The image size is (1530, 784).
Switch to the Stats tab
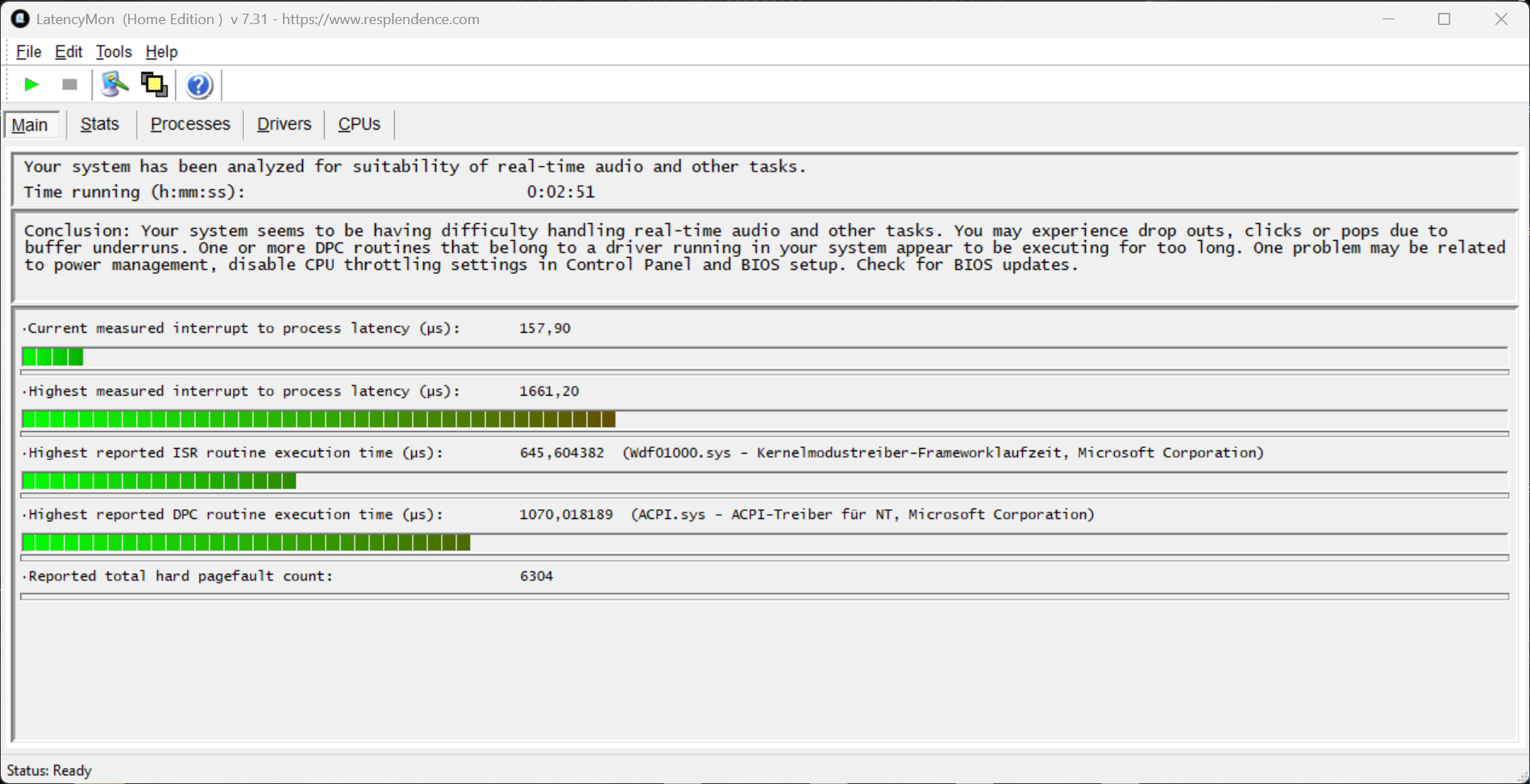(x=100, y=124)
